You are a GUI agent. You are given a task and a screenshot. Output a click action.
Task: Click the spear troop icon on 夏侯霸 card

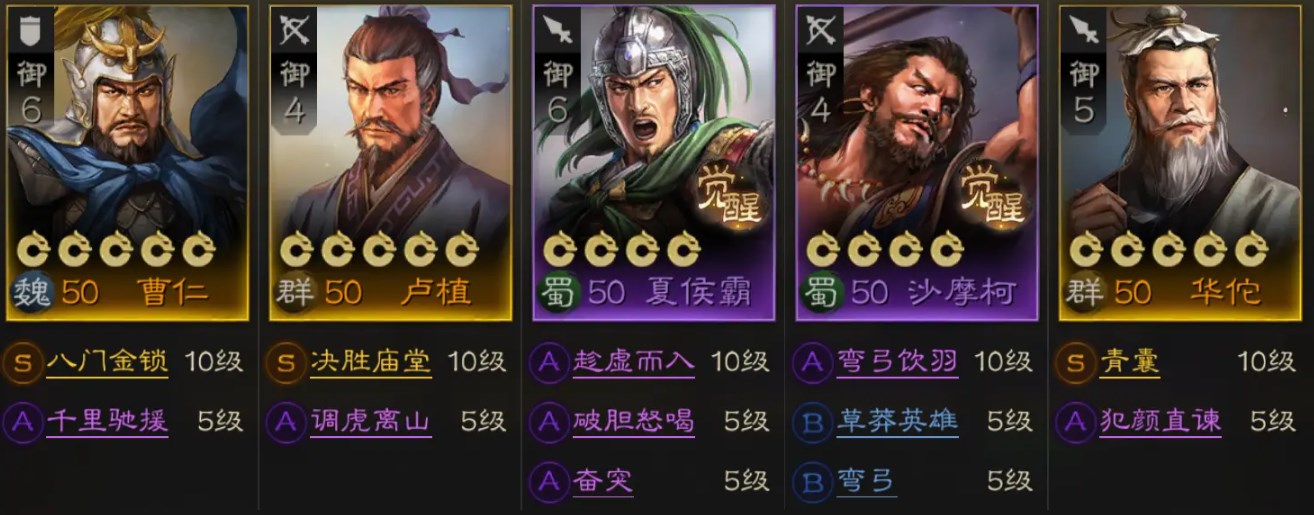pos(557,32)
